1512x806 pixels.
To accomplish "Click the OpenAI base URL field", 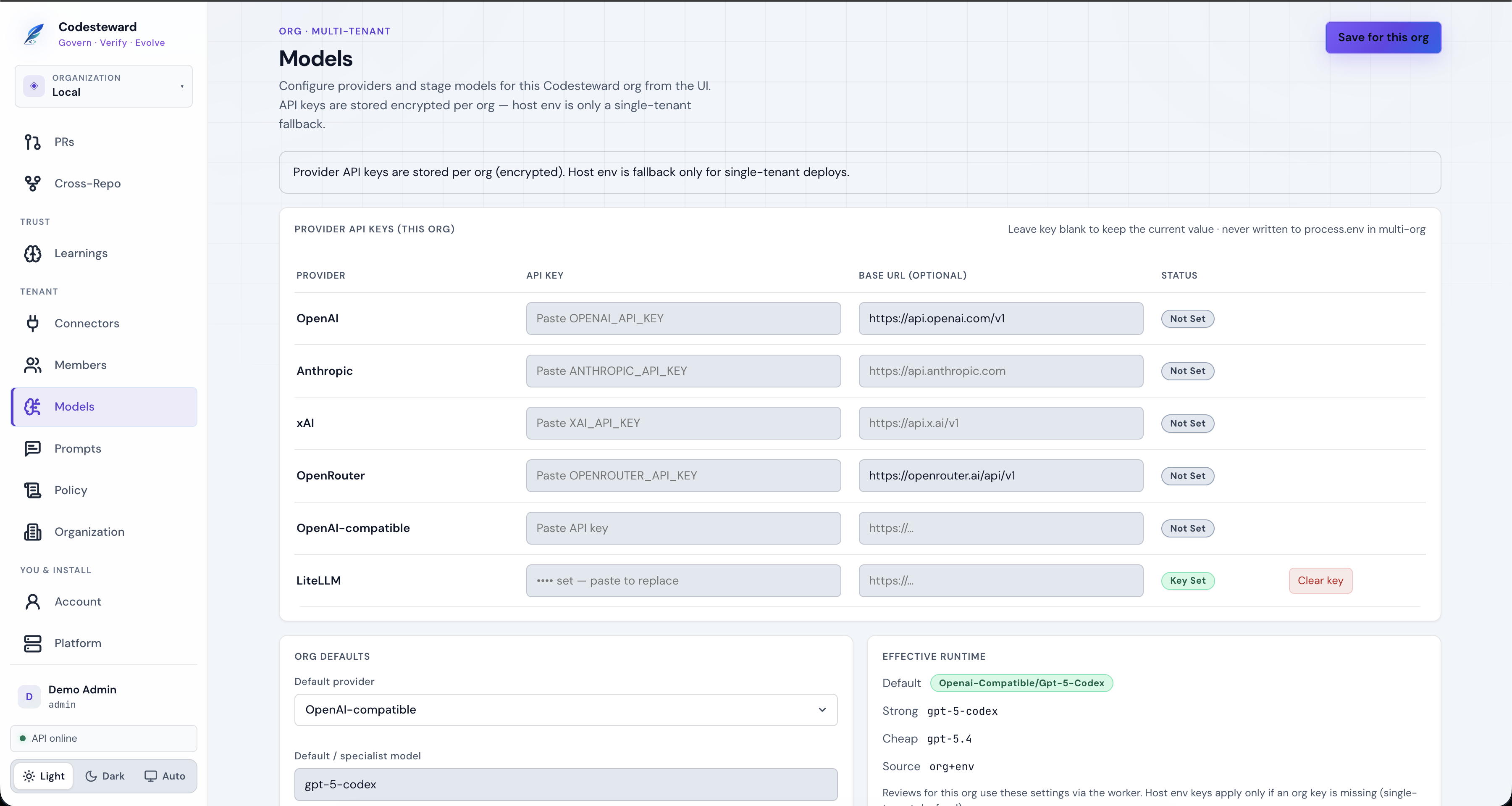I will coord(1001,319).
